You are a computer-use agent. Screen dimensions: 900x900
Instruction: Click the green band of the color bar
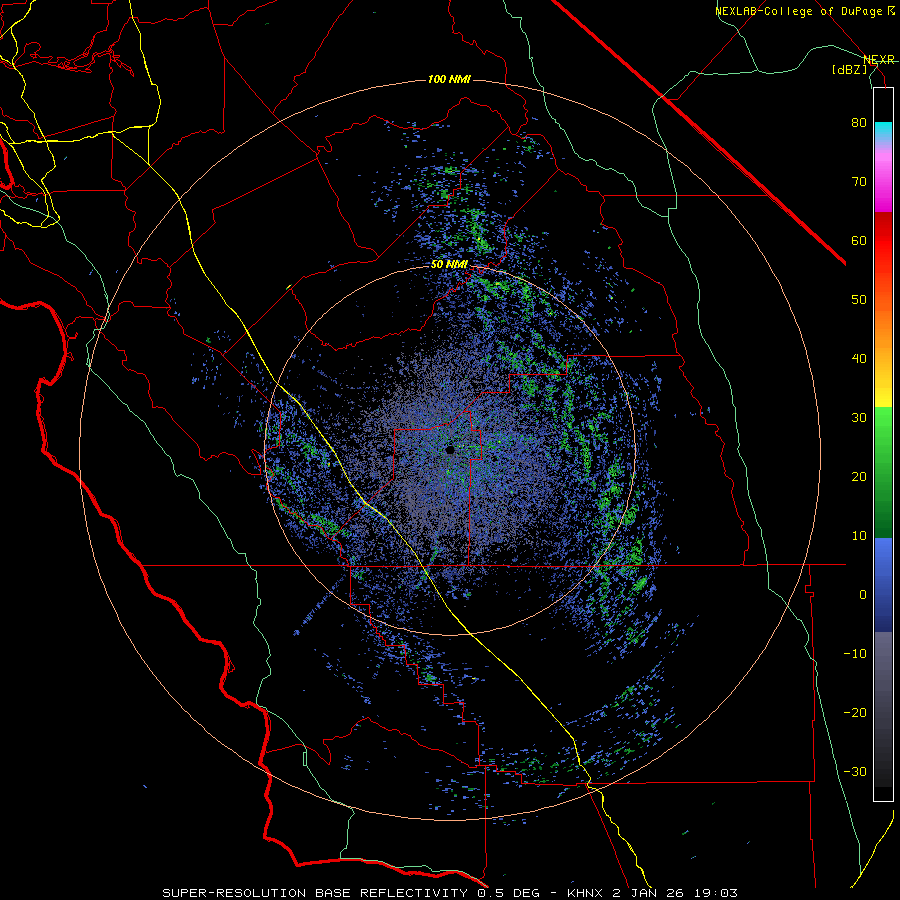point(883,472)
